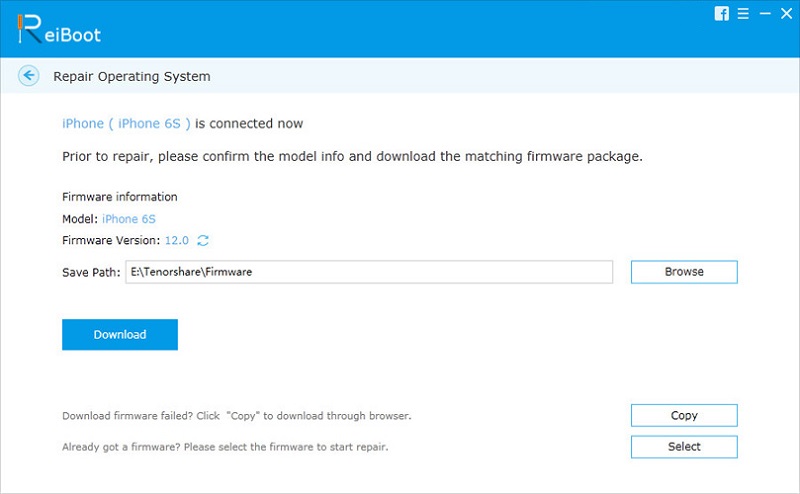Click the firmware version 12.0 value
The width and height of the screenshot is (800, 494).
click(x=177, y=240)
